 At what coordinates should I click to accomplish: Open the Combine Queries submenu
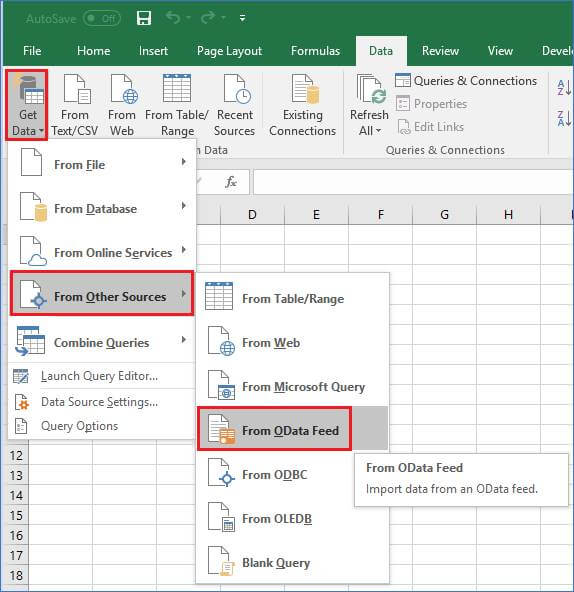pyautogui.click(x=101, y=342)
